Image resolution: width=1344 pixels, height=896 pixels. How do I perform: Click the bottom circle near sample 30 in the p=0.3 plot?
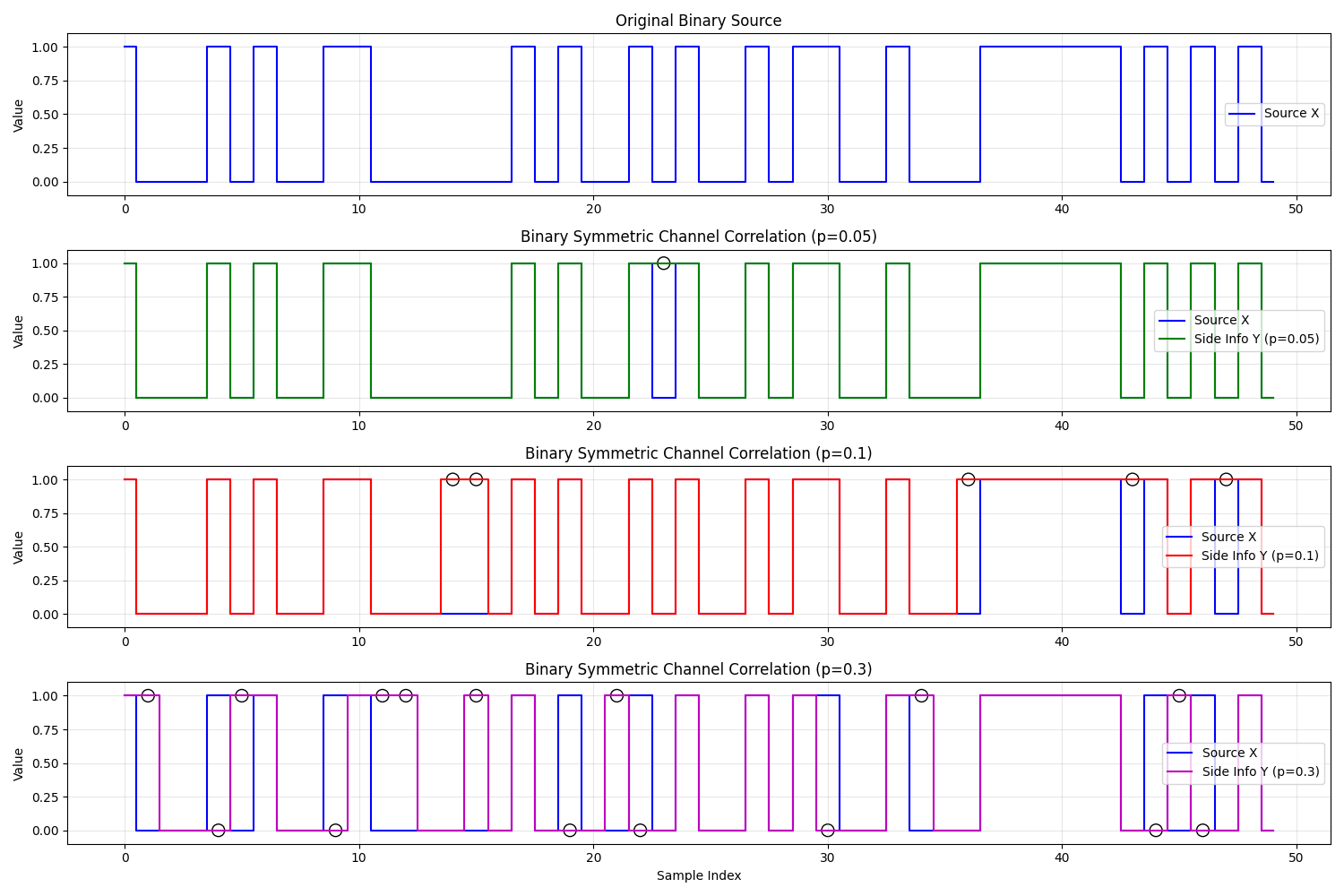point(827,831)
